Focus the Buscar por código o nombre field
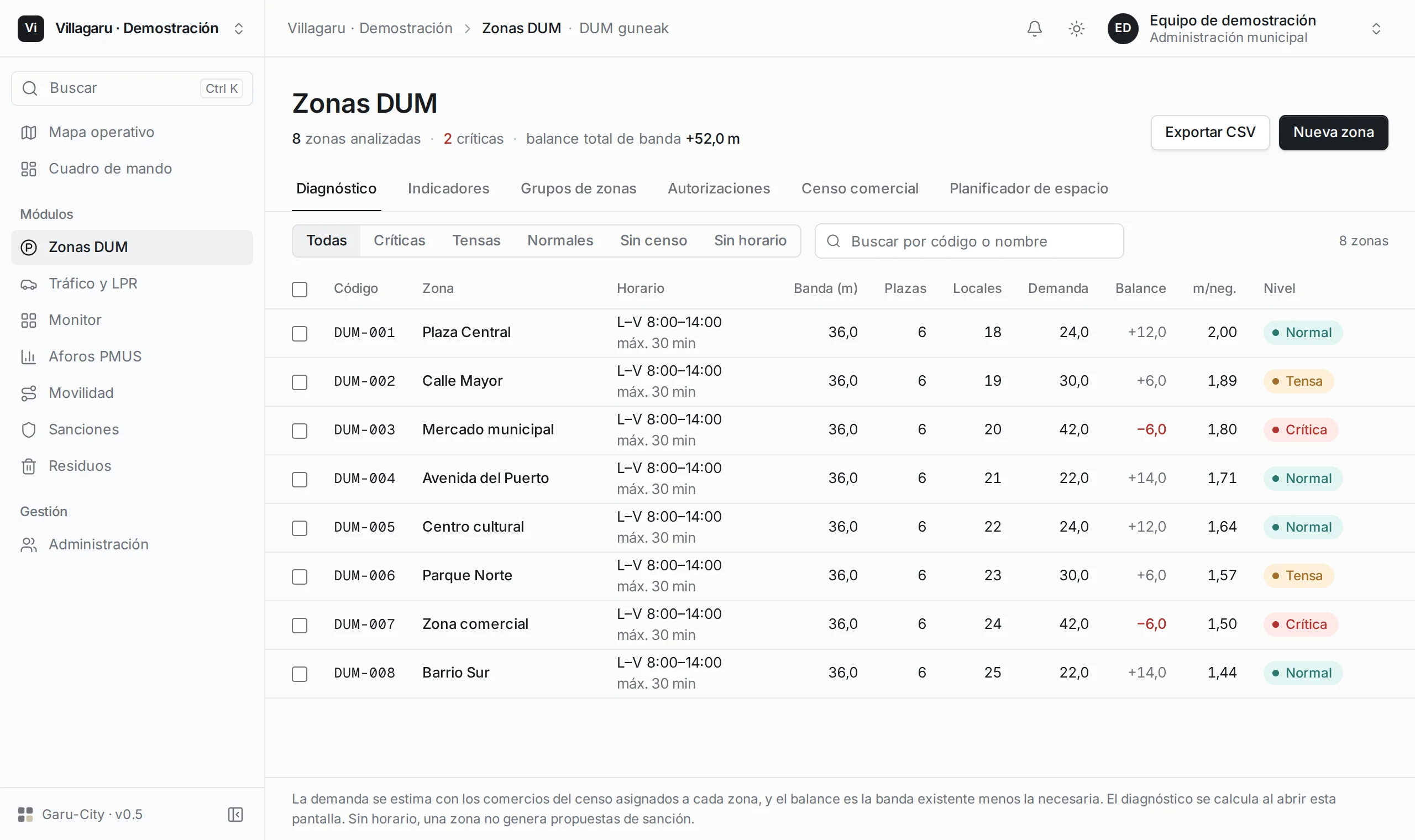1415x840 pixels. pyautogui.click(x=969, y=241)
